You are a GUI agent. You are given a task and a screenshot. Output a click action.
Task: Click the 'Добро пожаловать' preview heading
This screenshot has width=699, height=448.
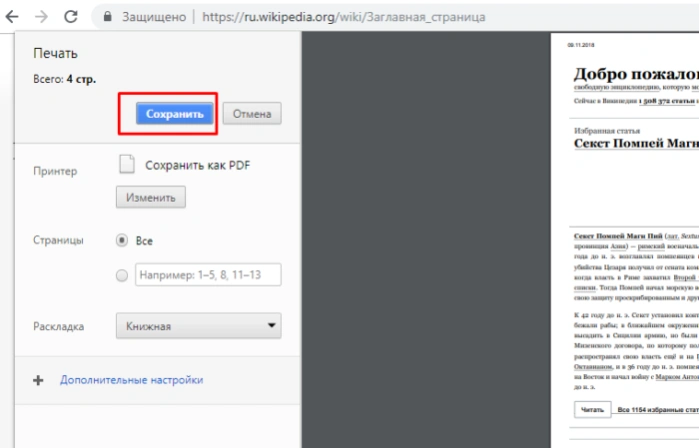point(637,74)
